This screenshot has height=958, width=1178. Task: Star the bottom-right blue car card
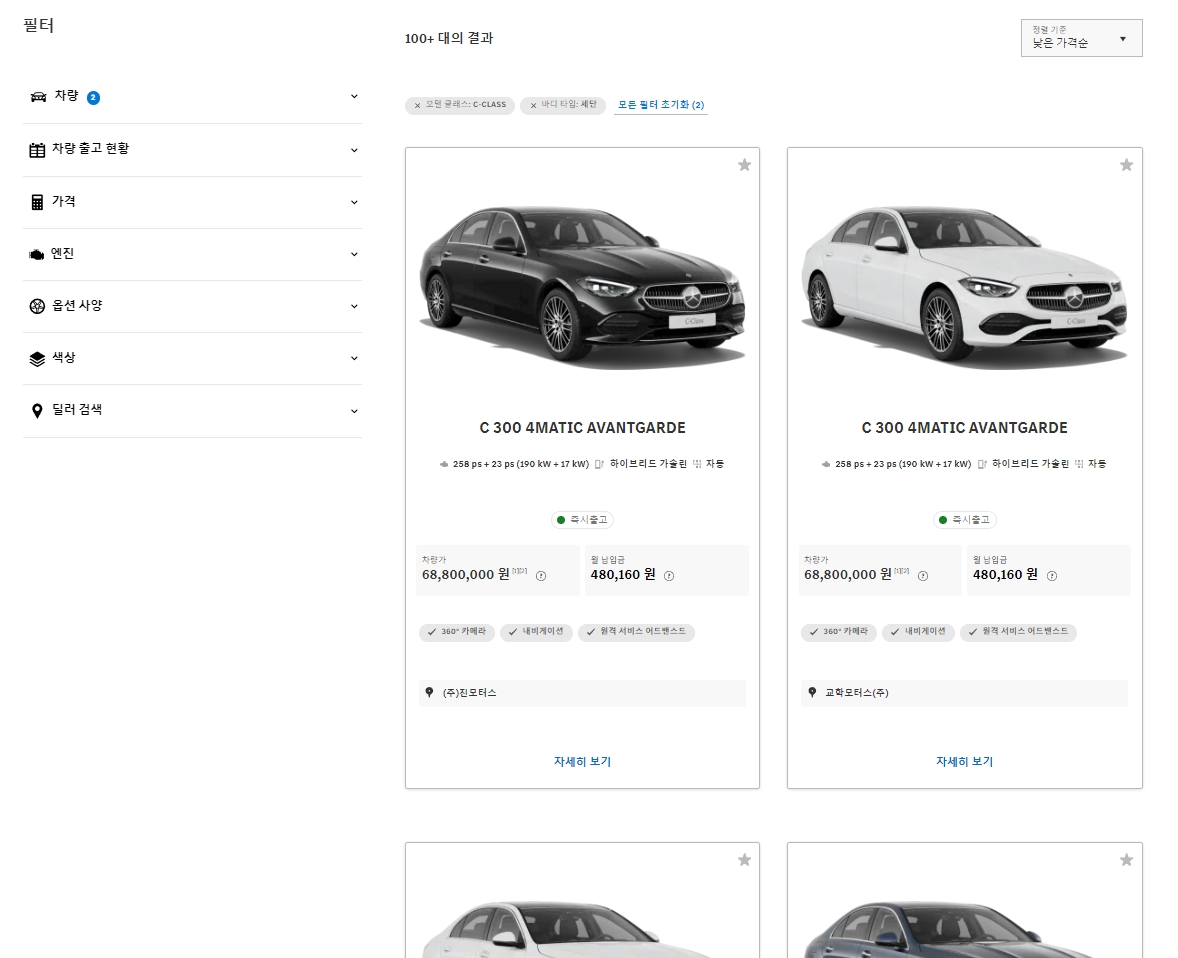tap(1126, 860)
